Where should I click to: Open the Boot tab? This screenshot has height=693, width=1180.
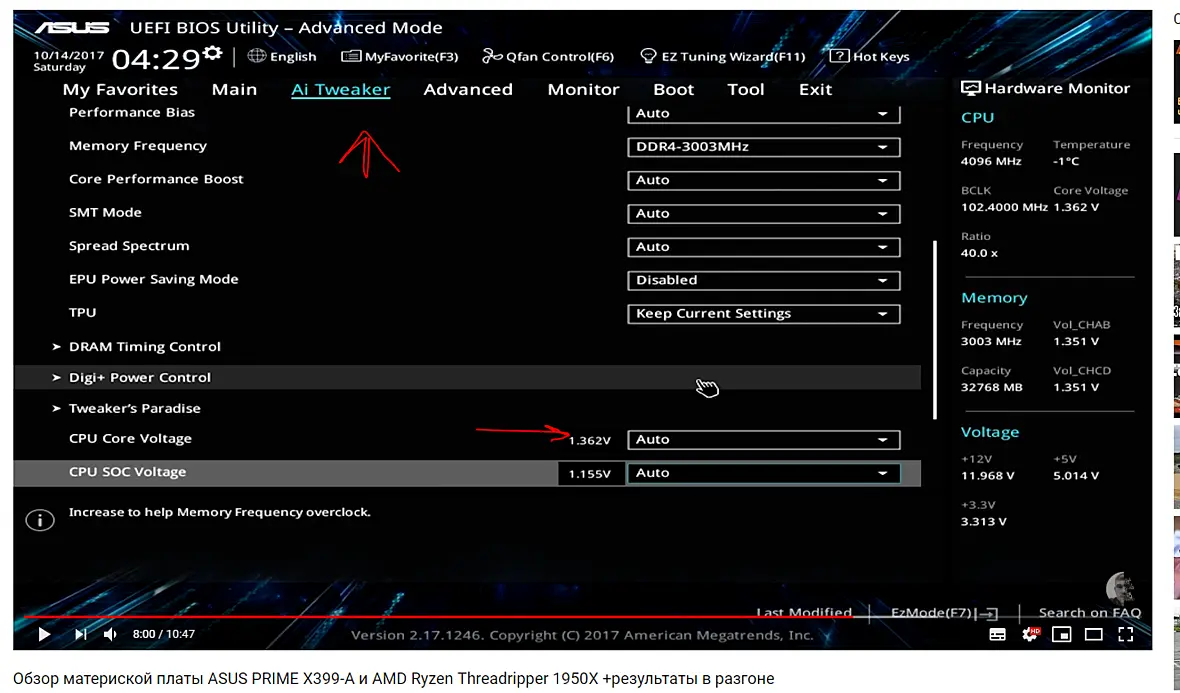coord(674,90)
